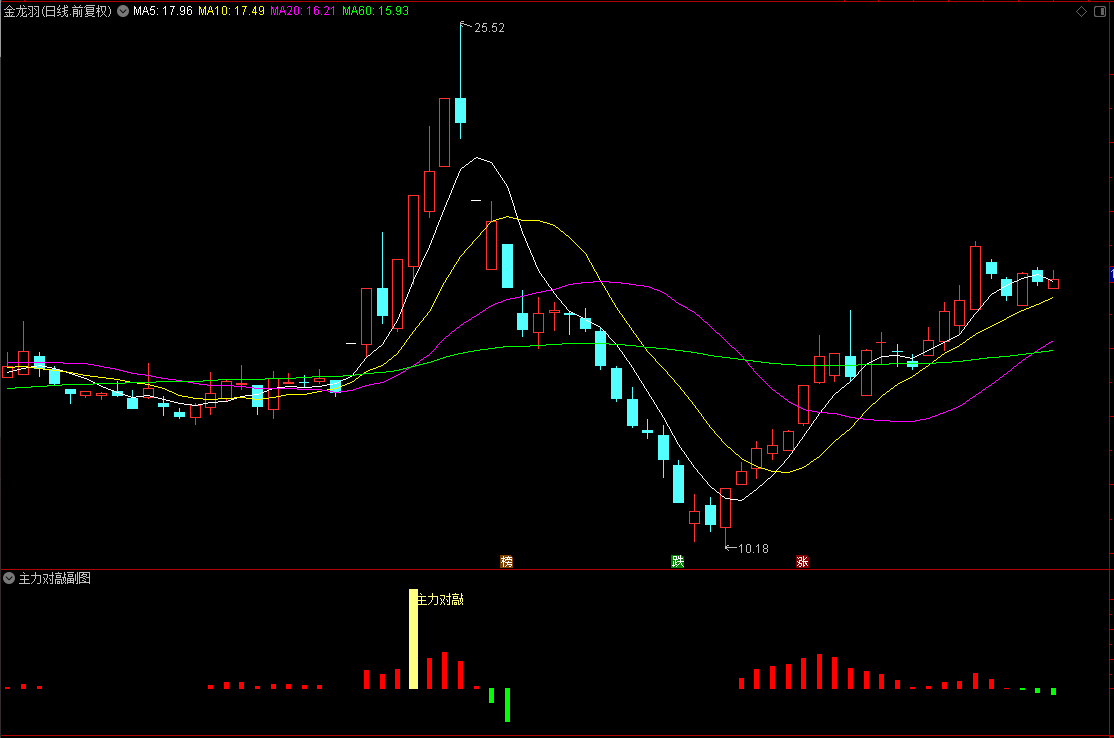Image resolution: width=1114 pixels, height=738 pixels.
Task: Click the green 跌 event marker
Action: (678, 561)
